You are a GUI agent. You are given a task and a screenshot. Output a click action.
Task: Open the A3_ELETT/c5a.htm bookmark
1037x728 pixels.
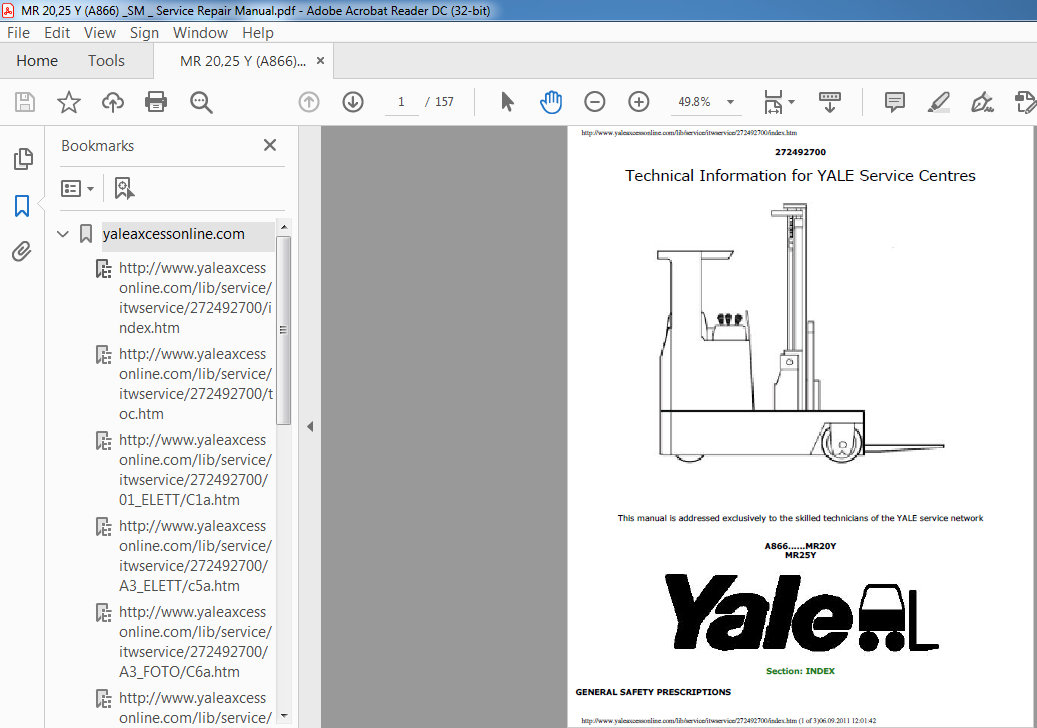point(195,555)
